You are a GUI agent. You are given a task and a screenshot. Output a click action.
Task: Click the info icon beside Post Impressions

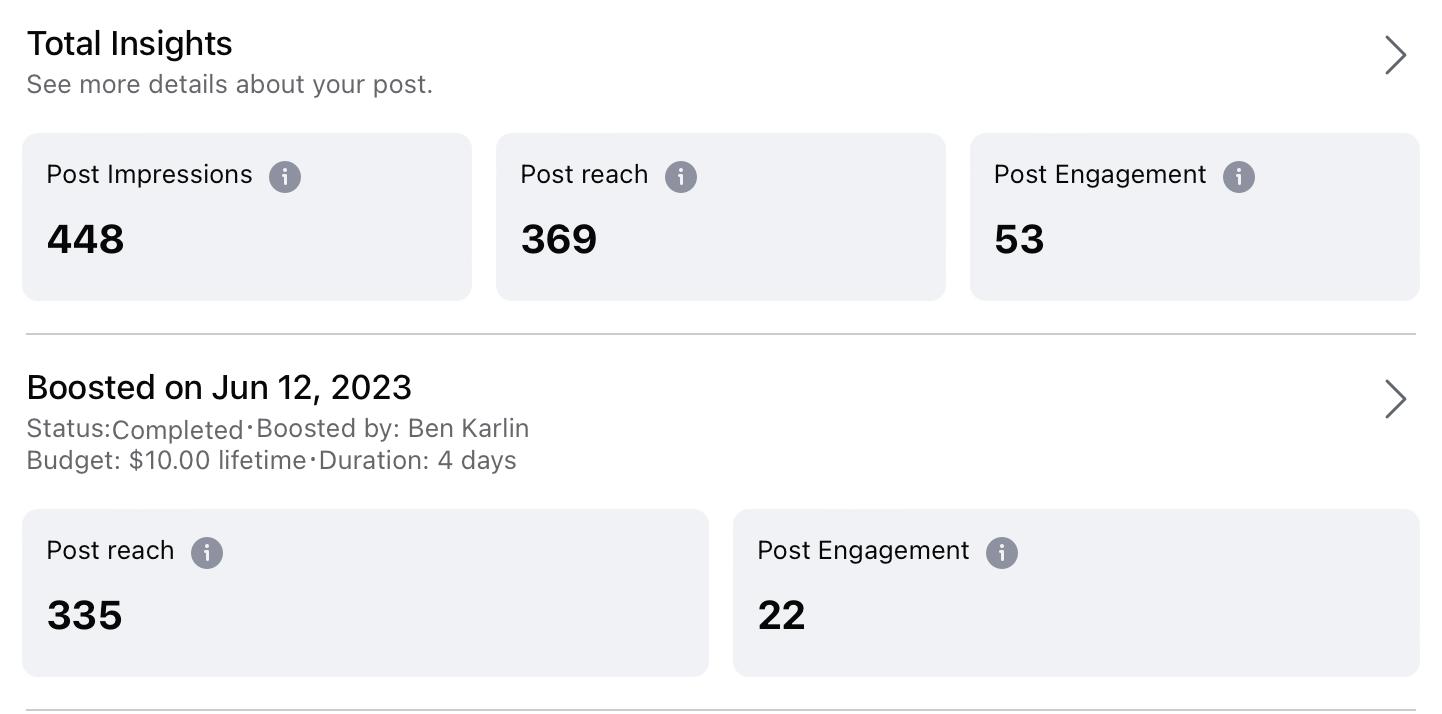pos(285,177)
